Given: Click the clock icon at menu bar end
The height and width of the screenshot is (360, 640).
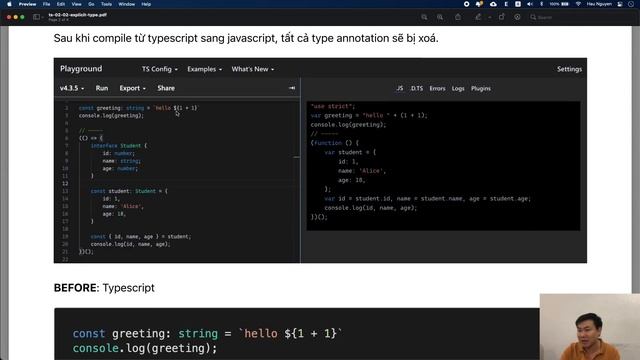Looking at the screenshot, I should tap(631, 4).
